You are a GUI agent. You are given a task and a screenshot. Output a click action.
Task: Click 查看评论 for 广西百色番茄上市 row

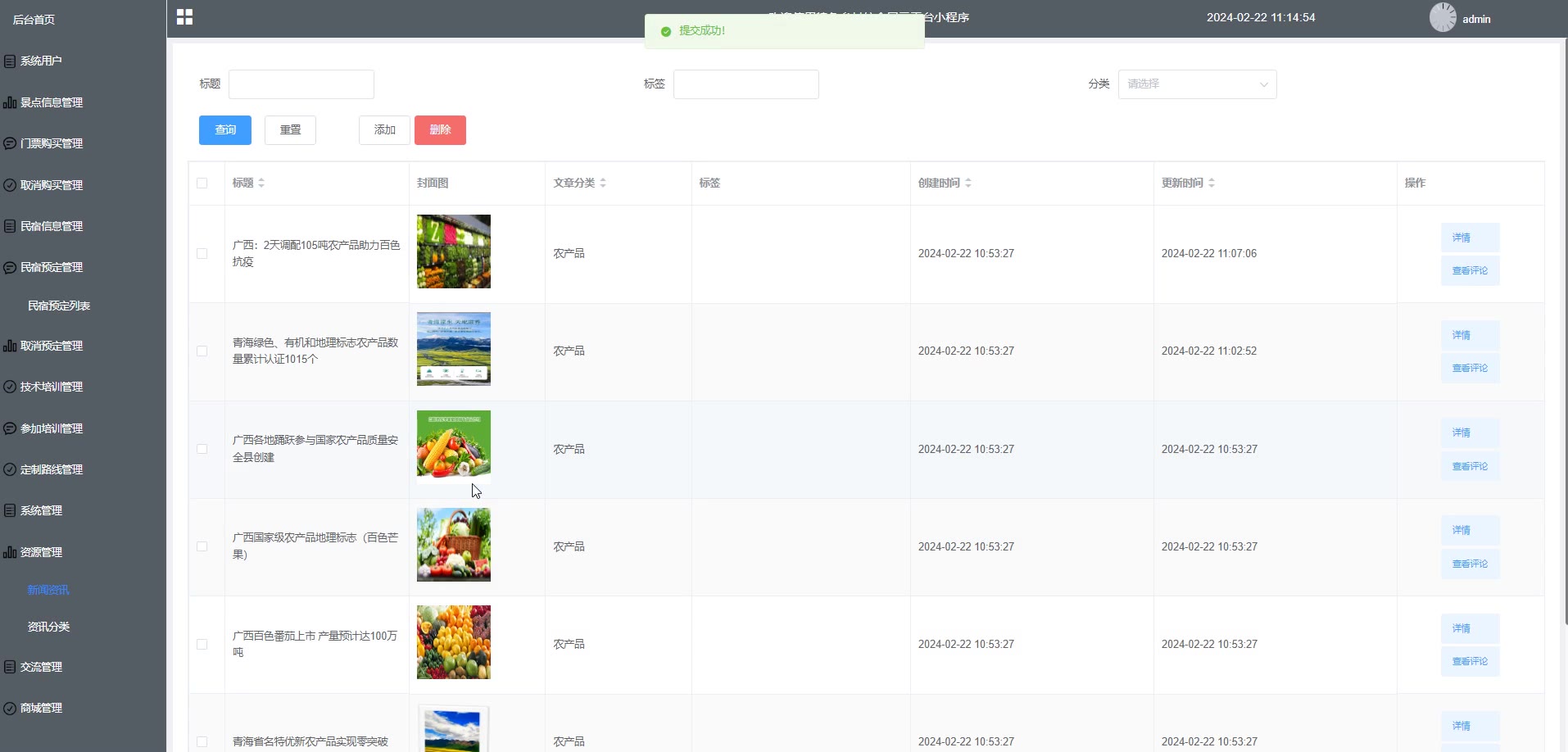[1470, 661]
